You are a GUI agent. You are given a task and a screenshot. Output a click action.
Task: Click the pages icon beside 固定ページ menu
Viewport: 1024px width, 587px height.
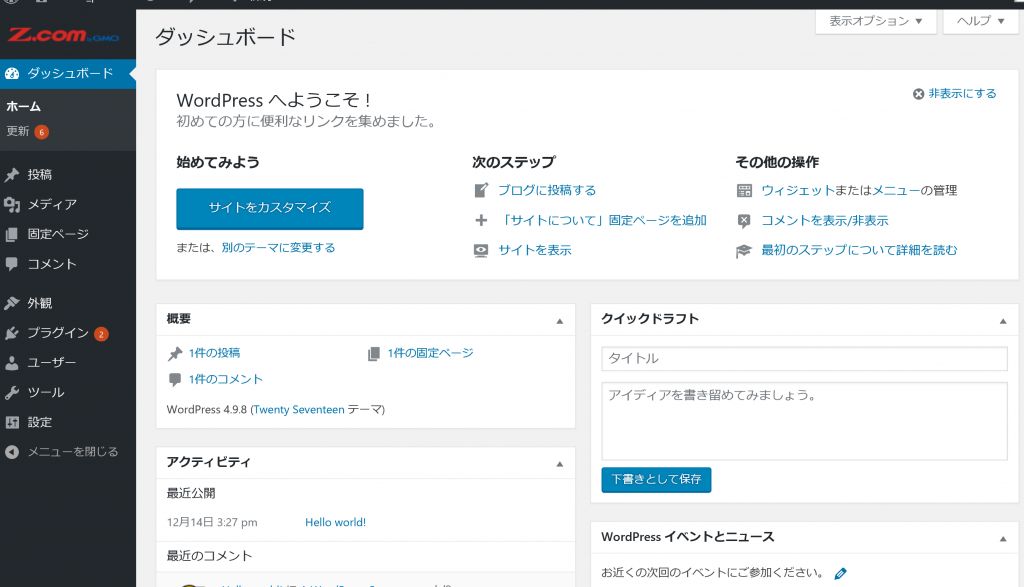12,234
